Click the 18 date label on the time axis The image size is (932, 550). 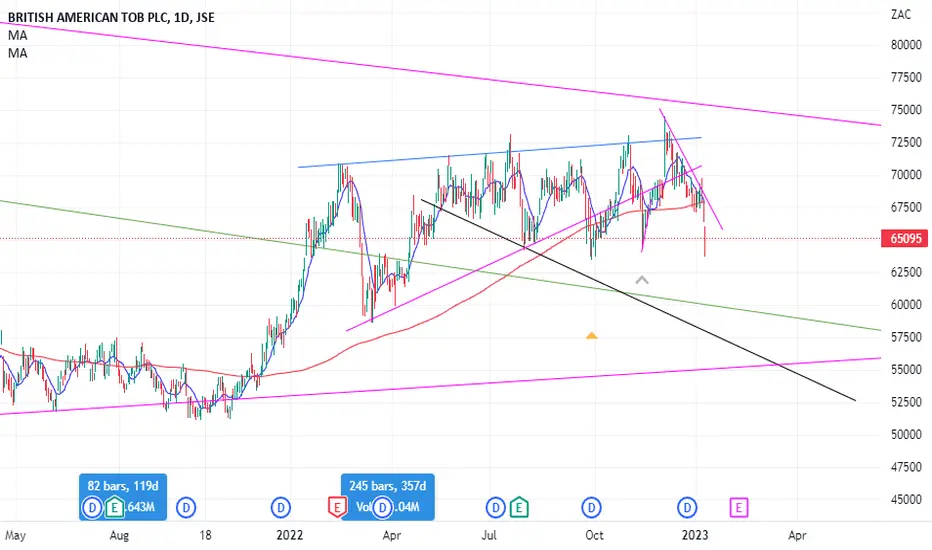(205, 535)
